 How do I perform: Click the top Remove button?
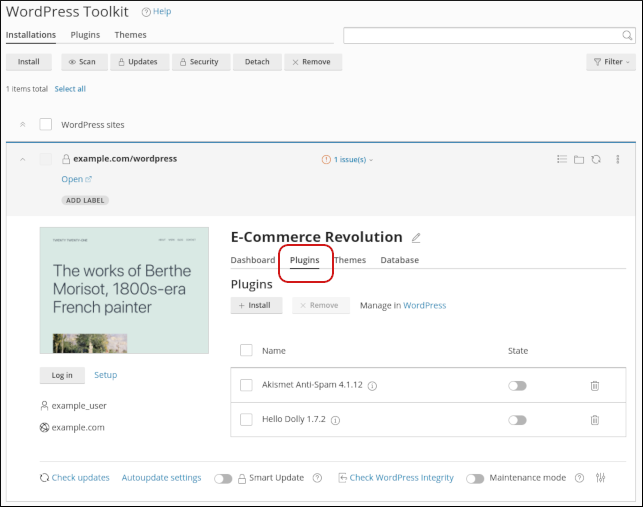click(313, 62)
